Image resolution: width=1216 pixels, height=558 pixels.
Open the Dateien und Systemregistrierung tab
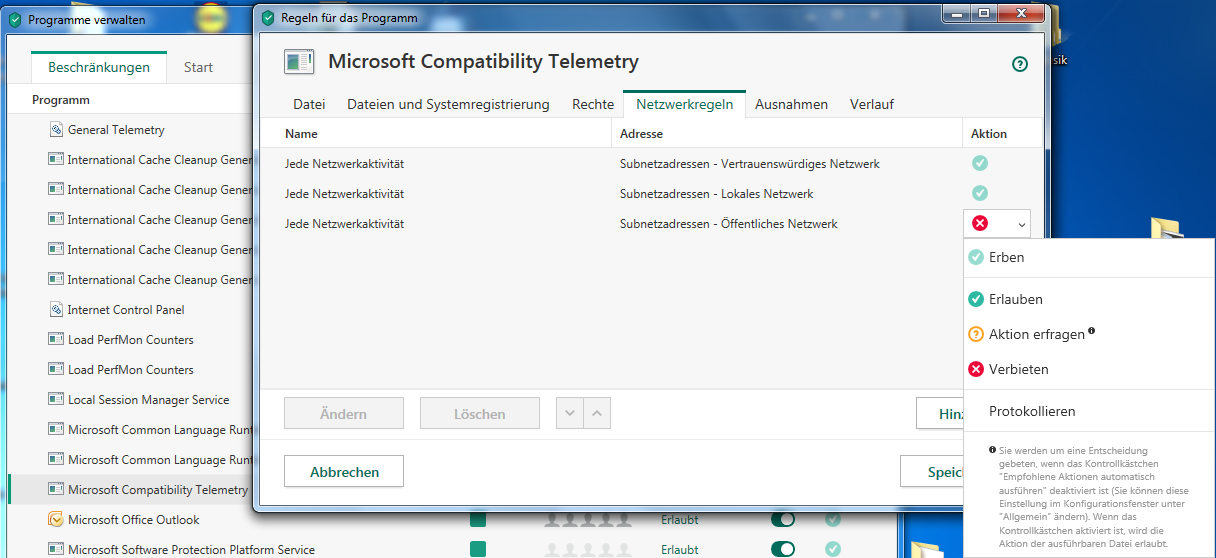[448, 104]
